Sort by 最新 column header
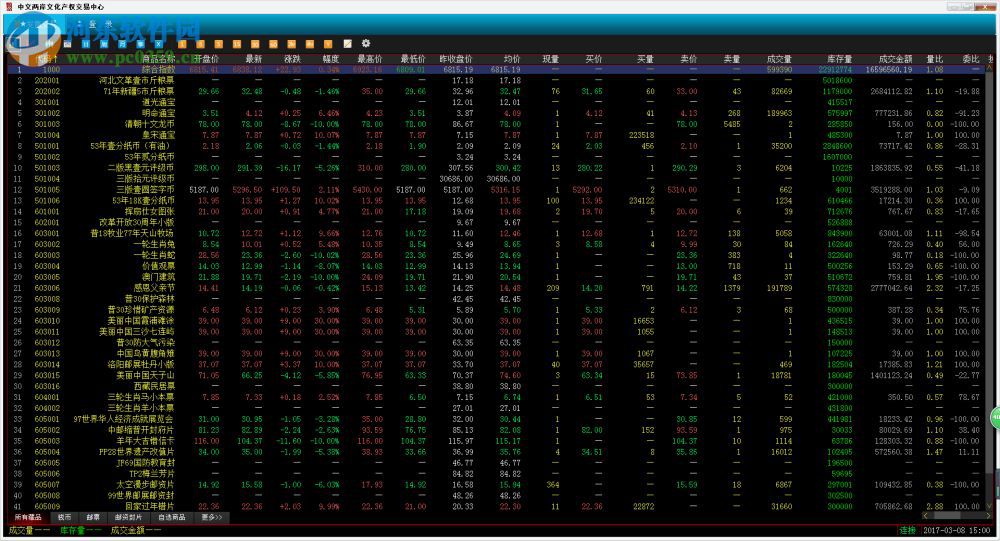This screenshot has height=541, width=1000. (253, 59)
